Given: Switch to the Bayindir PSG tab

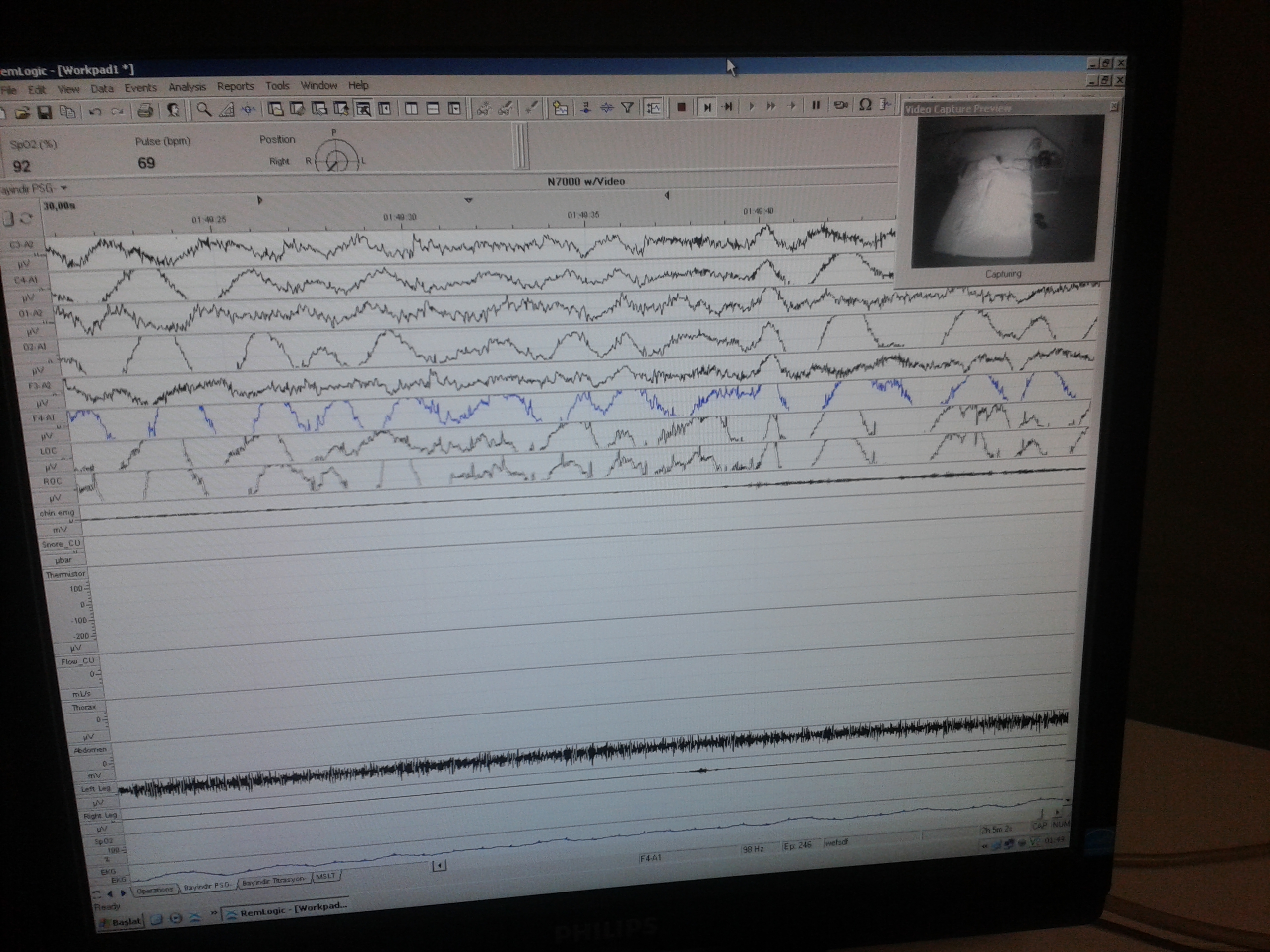Looking at the screenshot, I should coord(207,886).
